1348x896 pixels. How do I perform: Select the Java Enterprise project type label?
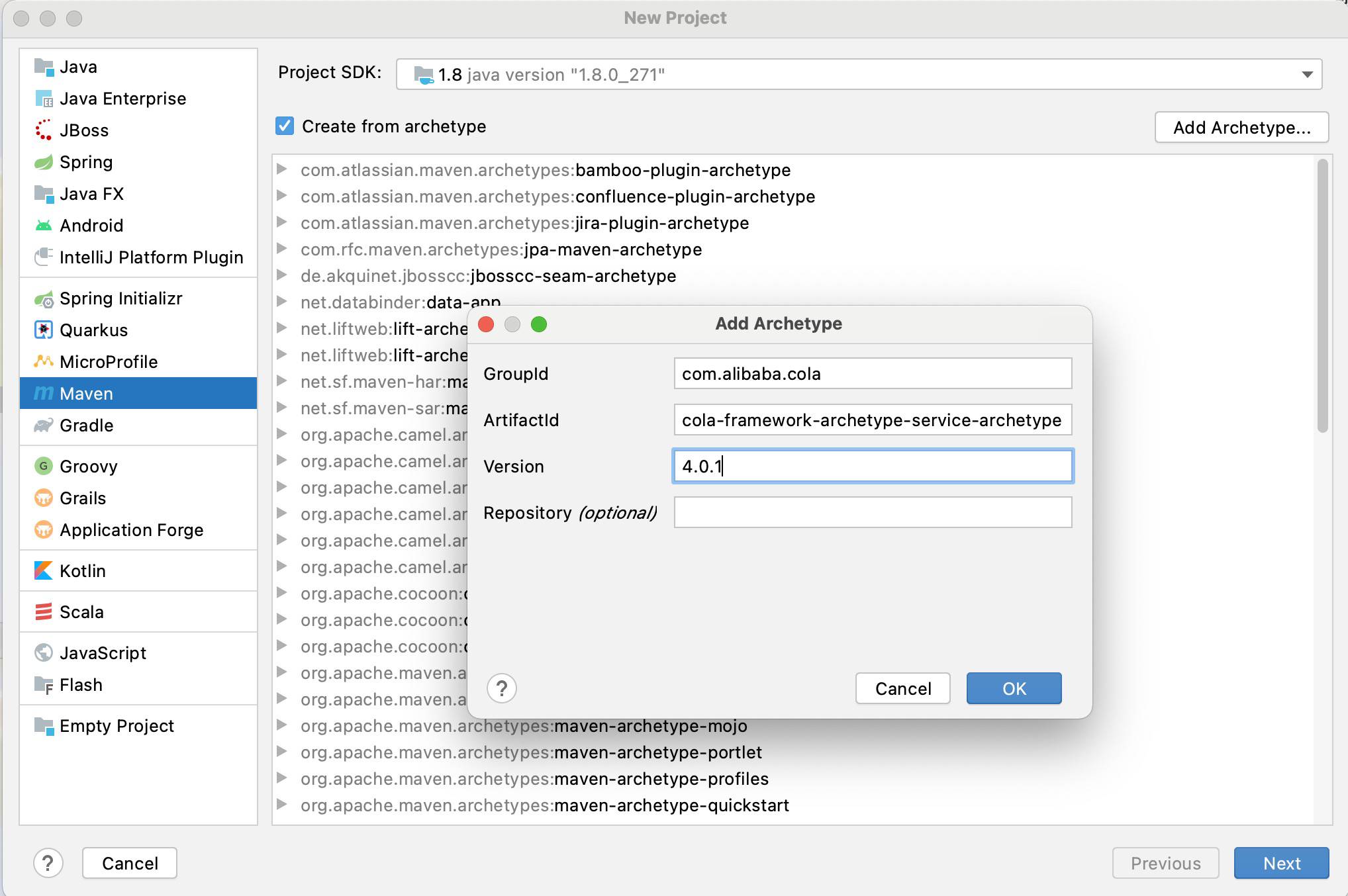pyautogui.click(x=123, y=99)
